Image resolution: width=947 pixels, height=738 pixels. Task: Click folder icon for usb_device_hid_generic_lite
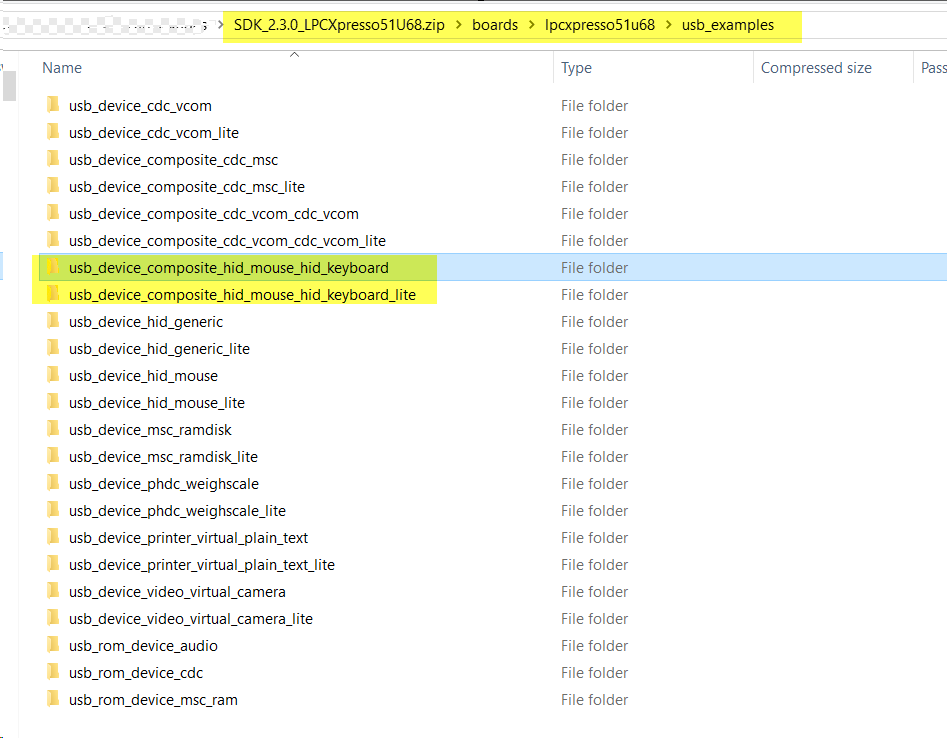pos(53,348)
